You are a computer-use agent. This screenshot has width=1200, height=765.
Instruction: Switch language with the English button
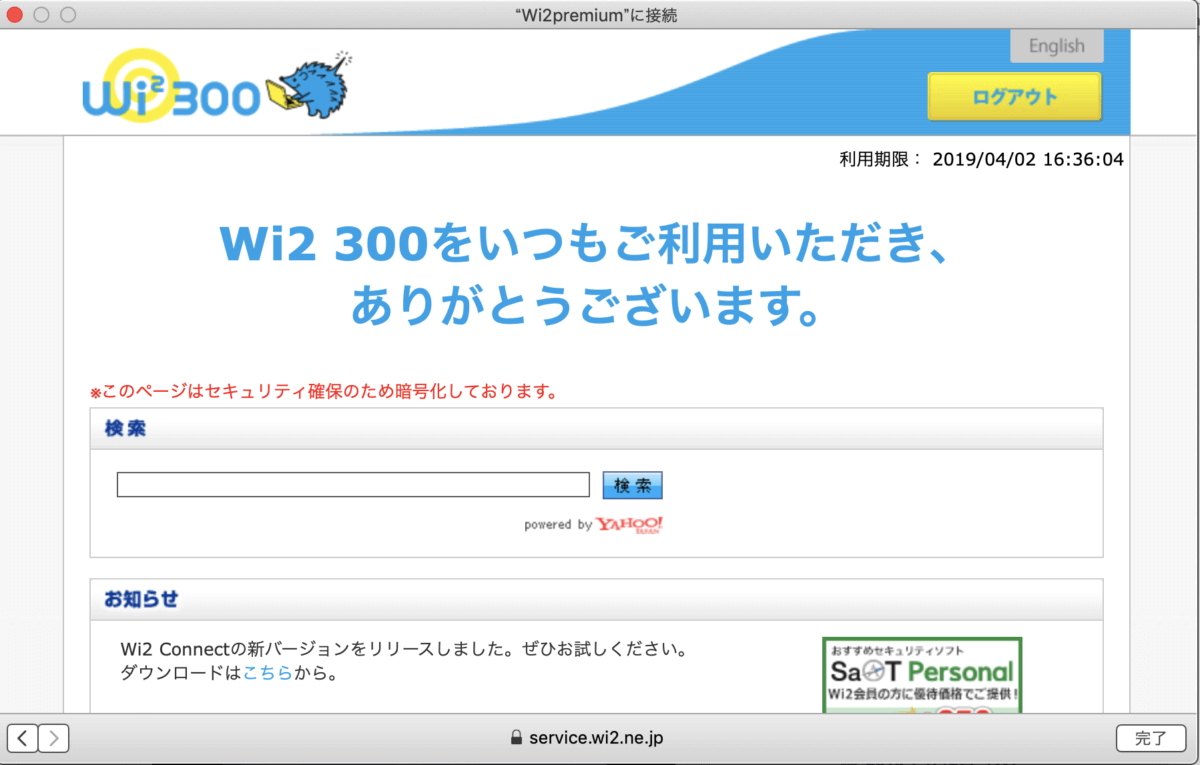point(1056,46)
